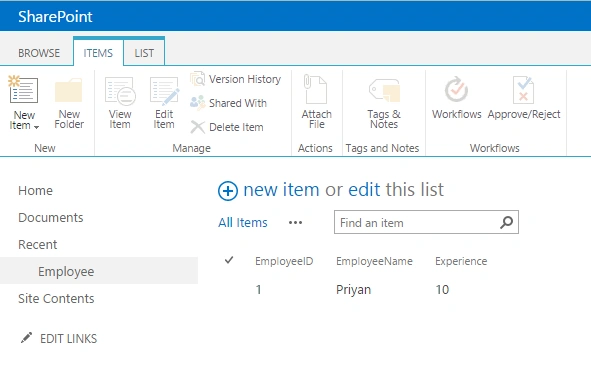Open Version History
The image size is (591, 384).
pyautogui.click(x=236, y=79)
